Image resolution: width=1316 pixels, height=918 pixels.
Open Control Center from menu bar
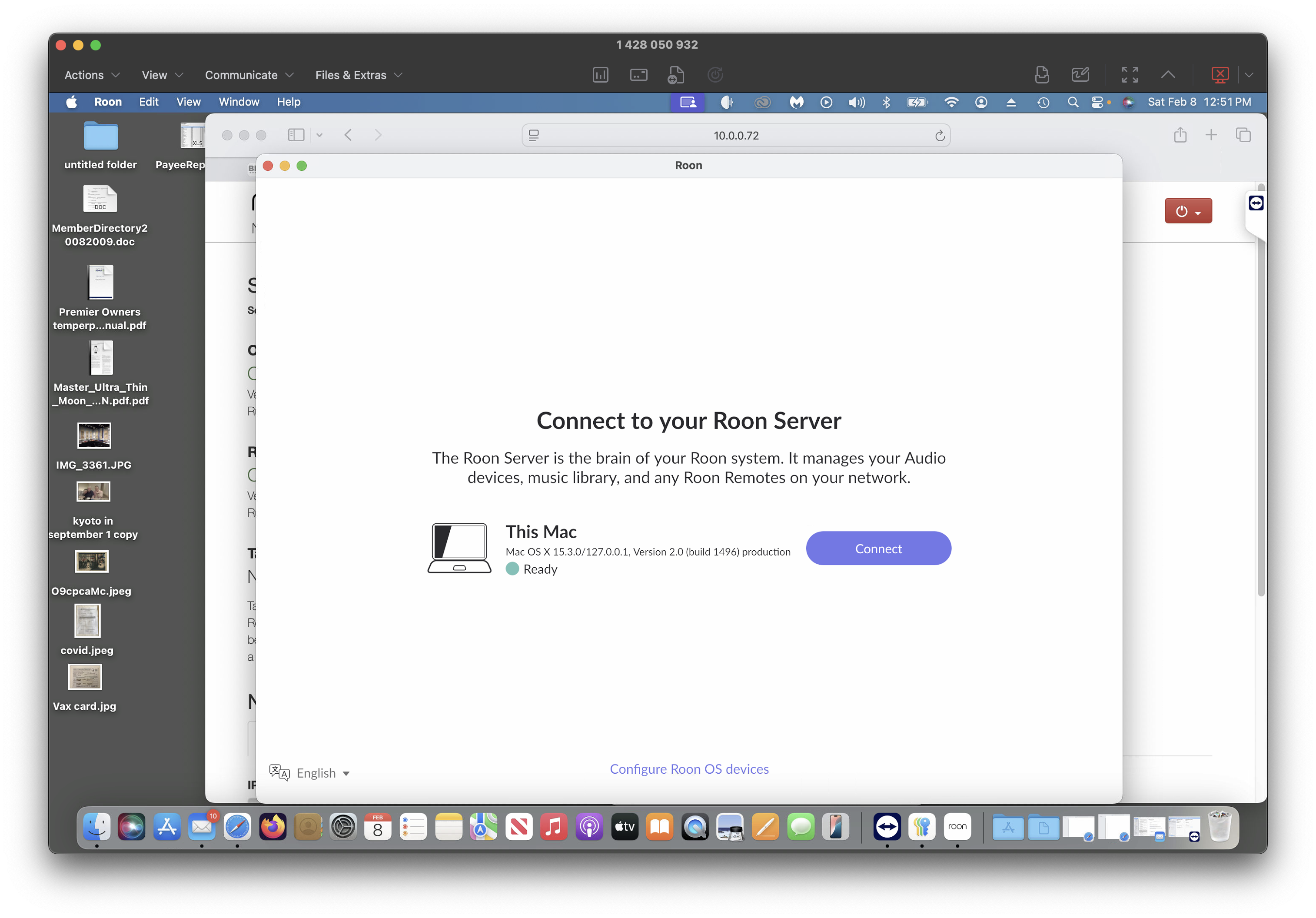click(x=1097, y=102)
